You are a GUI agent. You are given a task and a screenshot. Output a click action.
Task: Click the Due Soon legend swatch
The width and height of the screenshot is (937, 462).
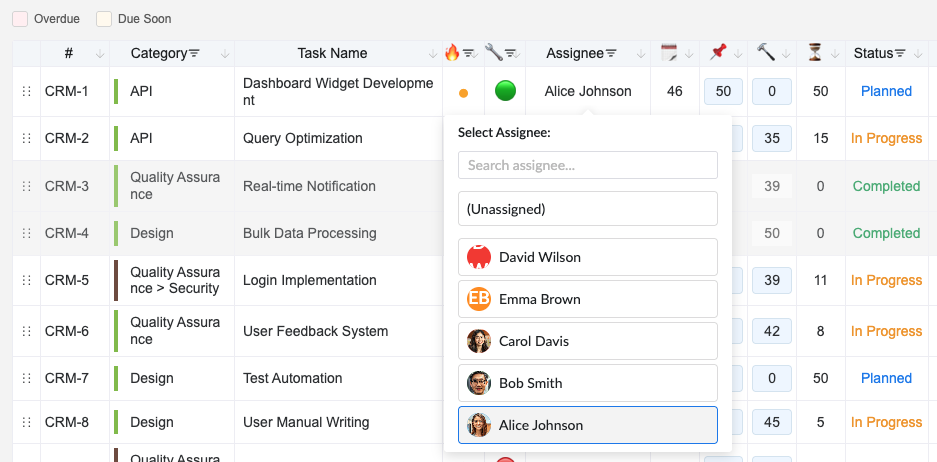[x=104, y=19]
